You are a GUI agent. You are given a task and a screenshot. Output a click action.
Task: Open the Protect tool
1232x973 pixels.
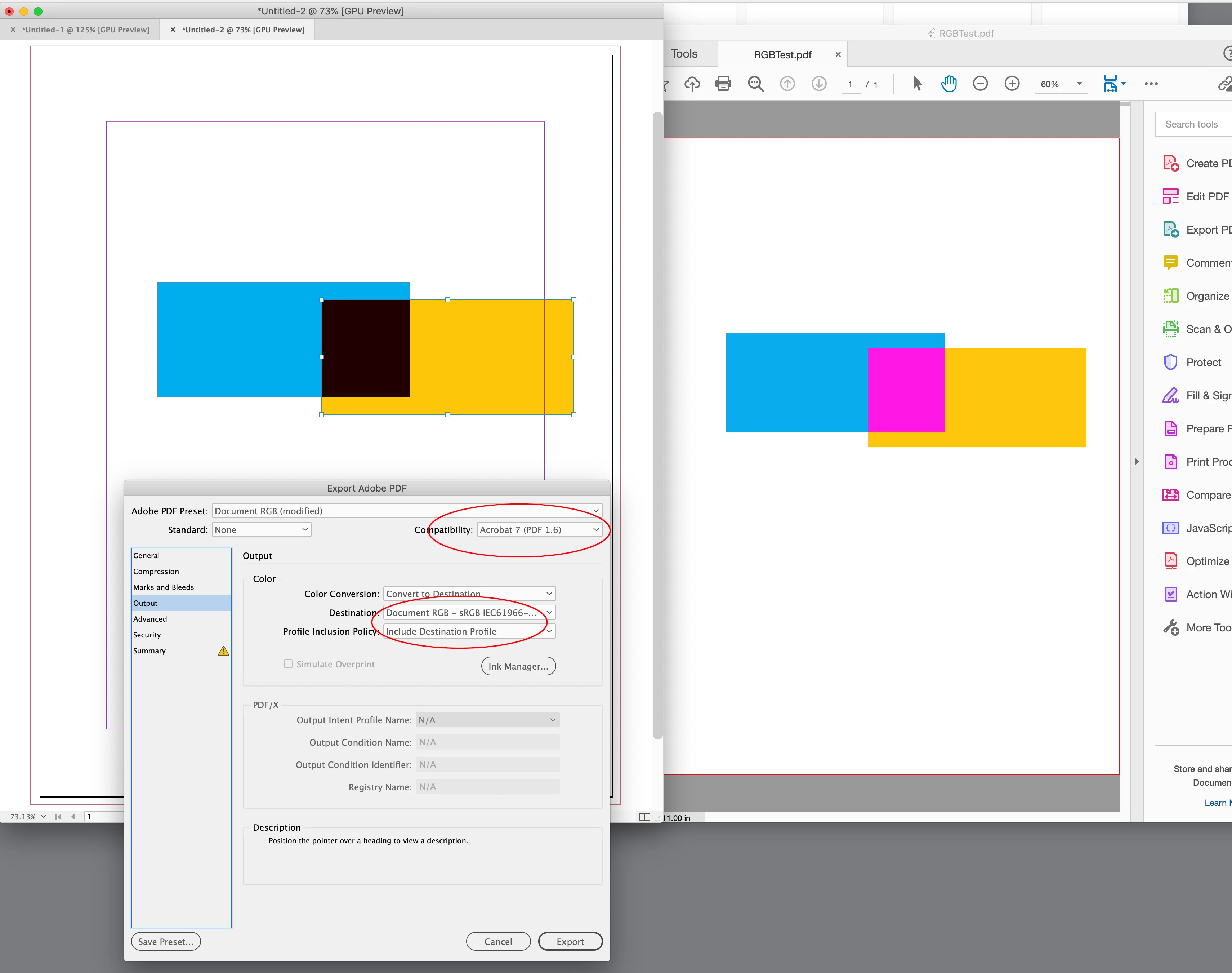pyautogui.click(x=1203, y=362)
